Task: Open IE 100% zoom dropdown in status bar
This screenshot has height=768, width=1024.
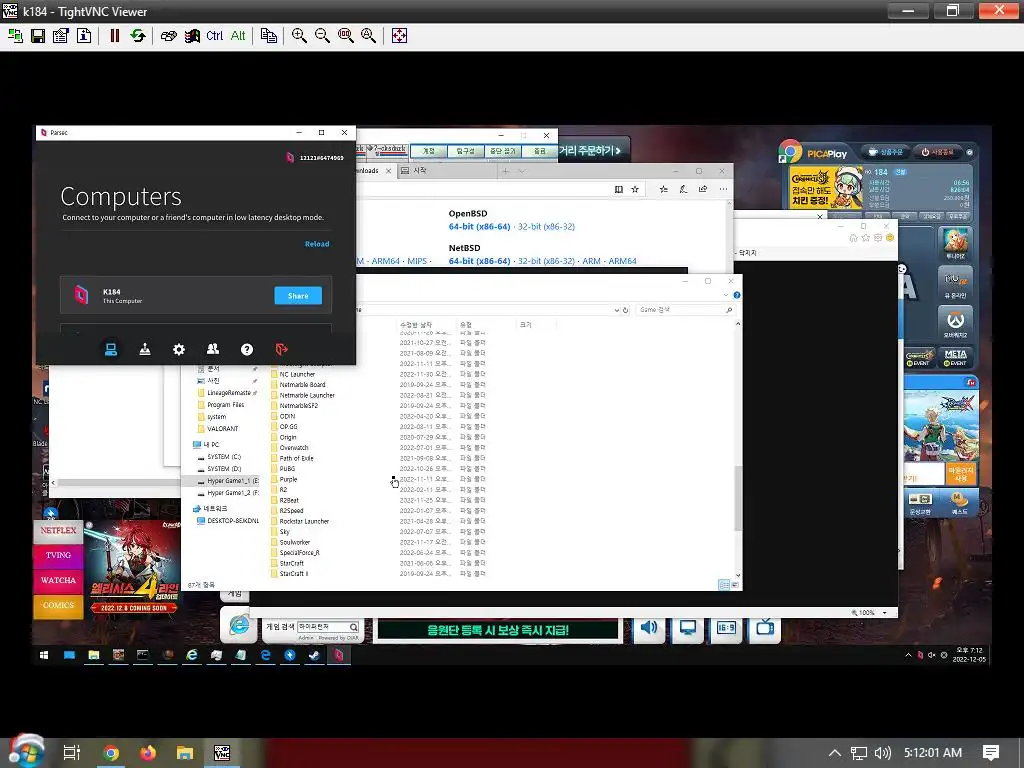Action: pos(885,613)
